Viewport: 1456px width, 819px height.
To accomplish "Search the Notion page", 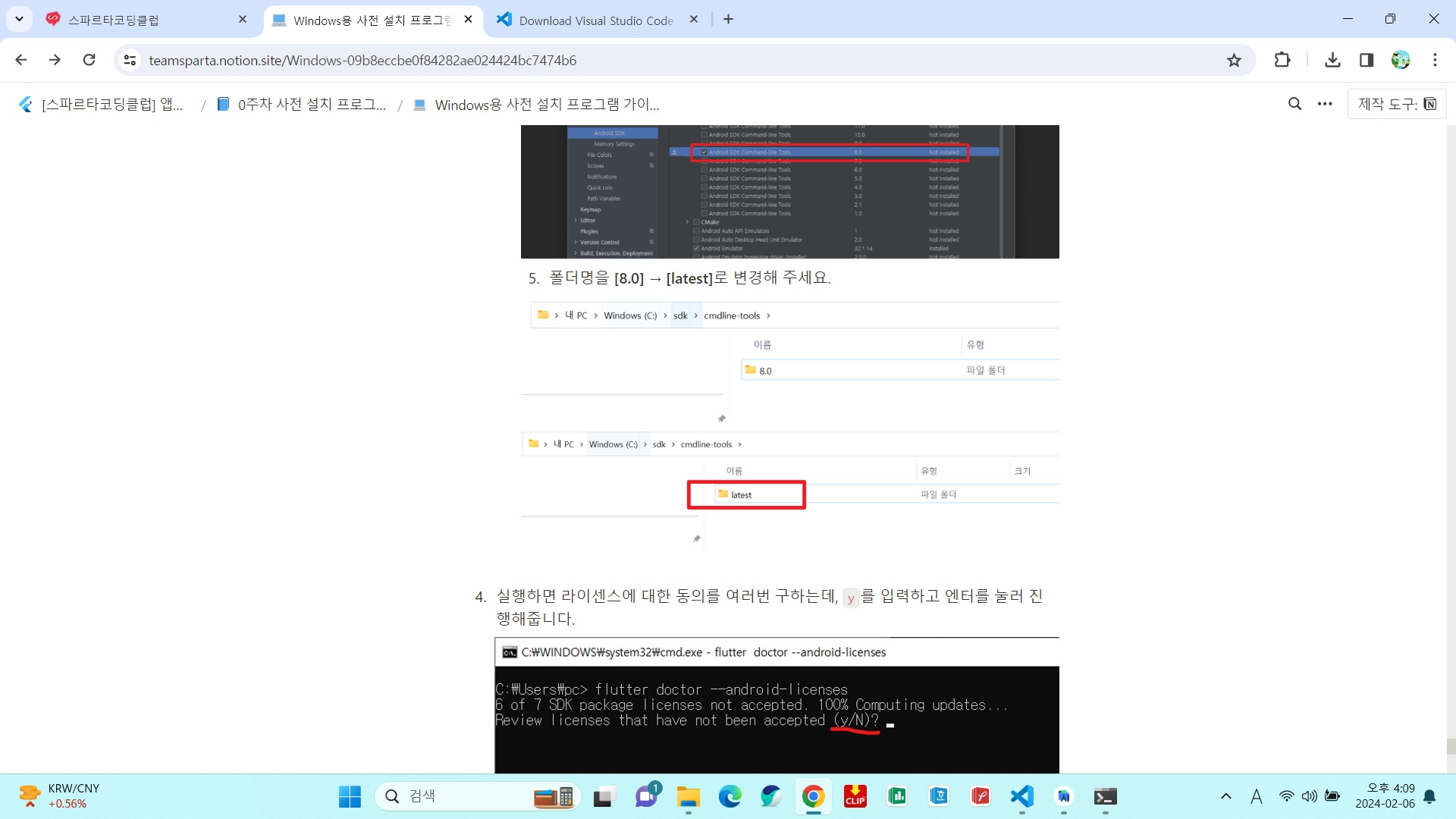I will 1295,104.
